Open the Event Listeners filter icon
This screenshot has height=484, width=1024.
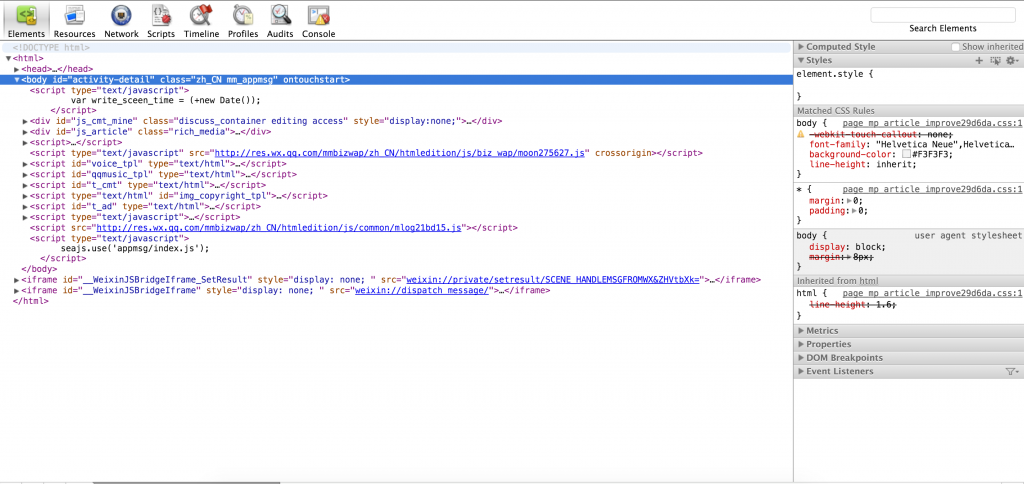(1012, 372)
